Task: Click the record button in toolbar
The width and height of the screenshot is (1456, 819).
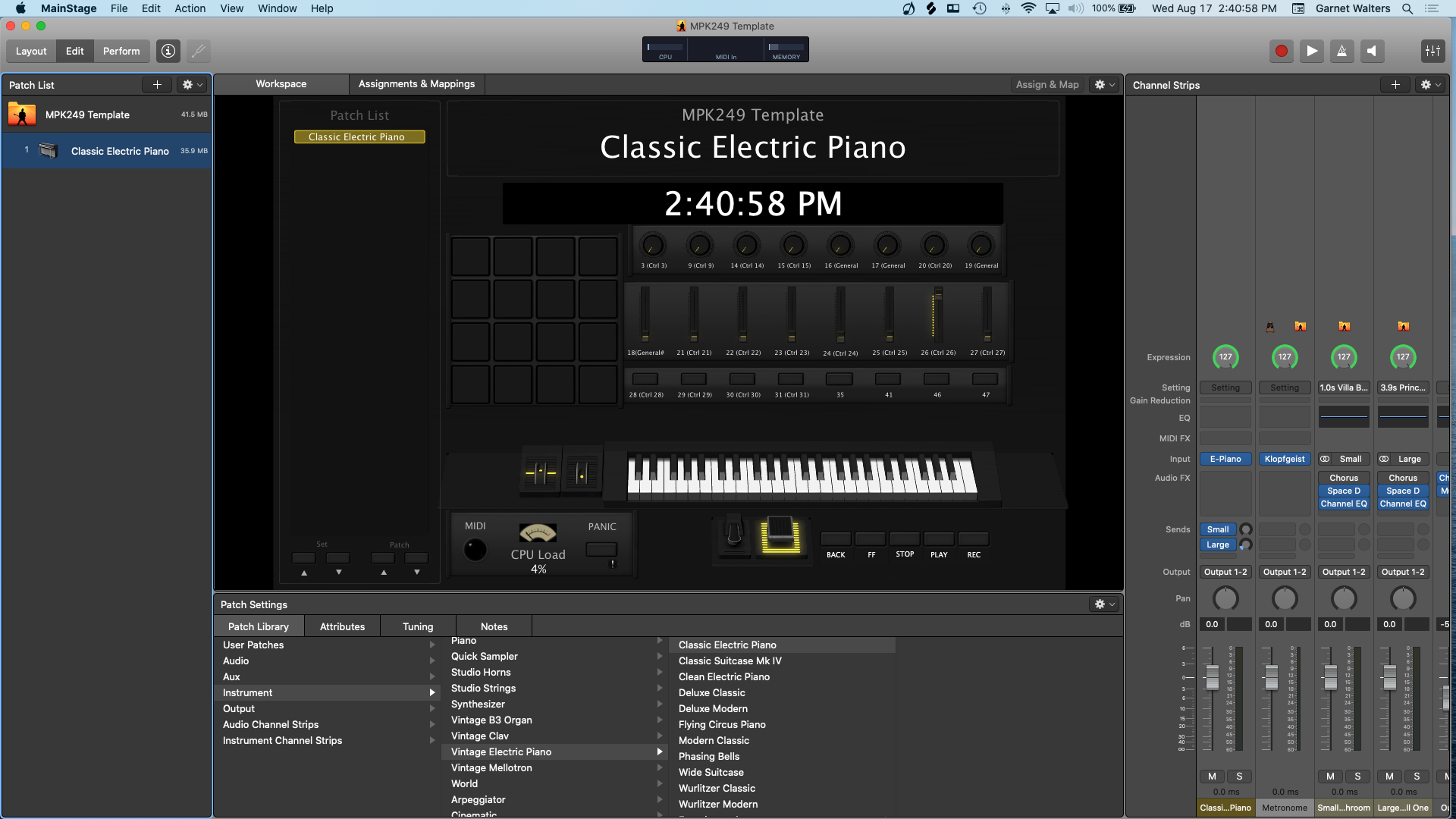Action: click(x=1281, y=52)
